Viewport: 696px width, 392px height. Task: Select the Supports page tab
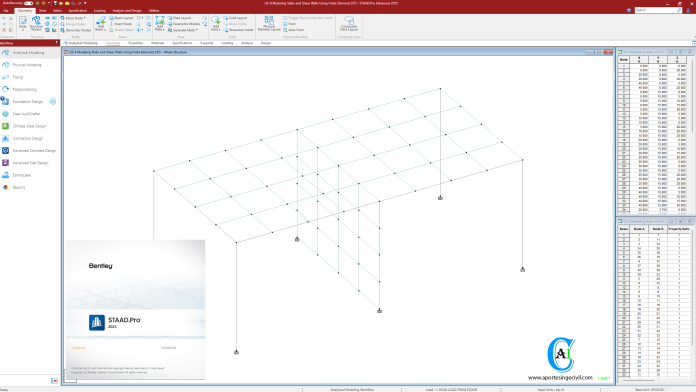207,43
